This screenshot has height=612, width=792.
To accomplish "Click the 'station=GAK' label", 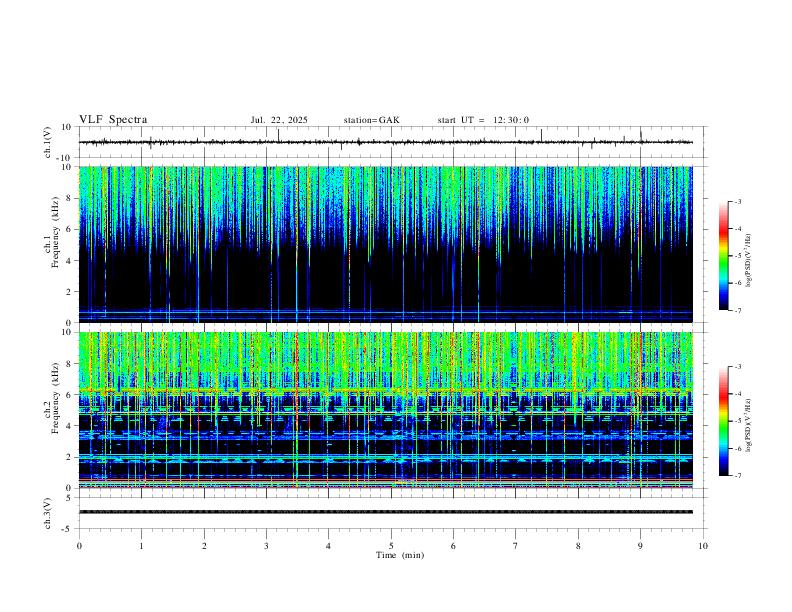I will point(371,120).
